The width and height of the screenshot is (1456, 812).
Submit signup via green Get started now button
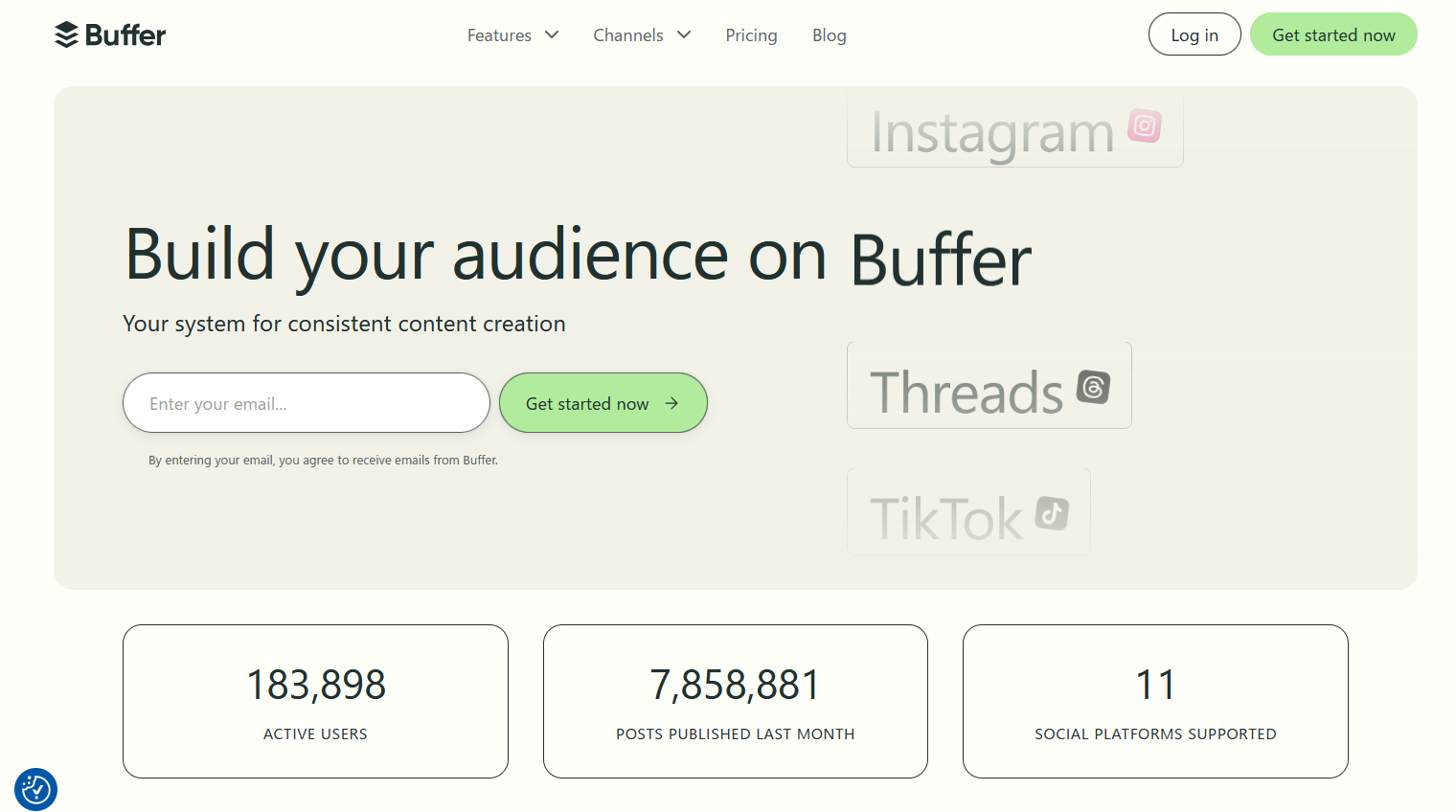pos(603,403)
